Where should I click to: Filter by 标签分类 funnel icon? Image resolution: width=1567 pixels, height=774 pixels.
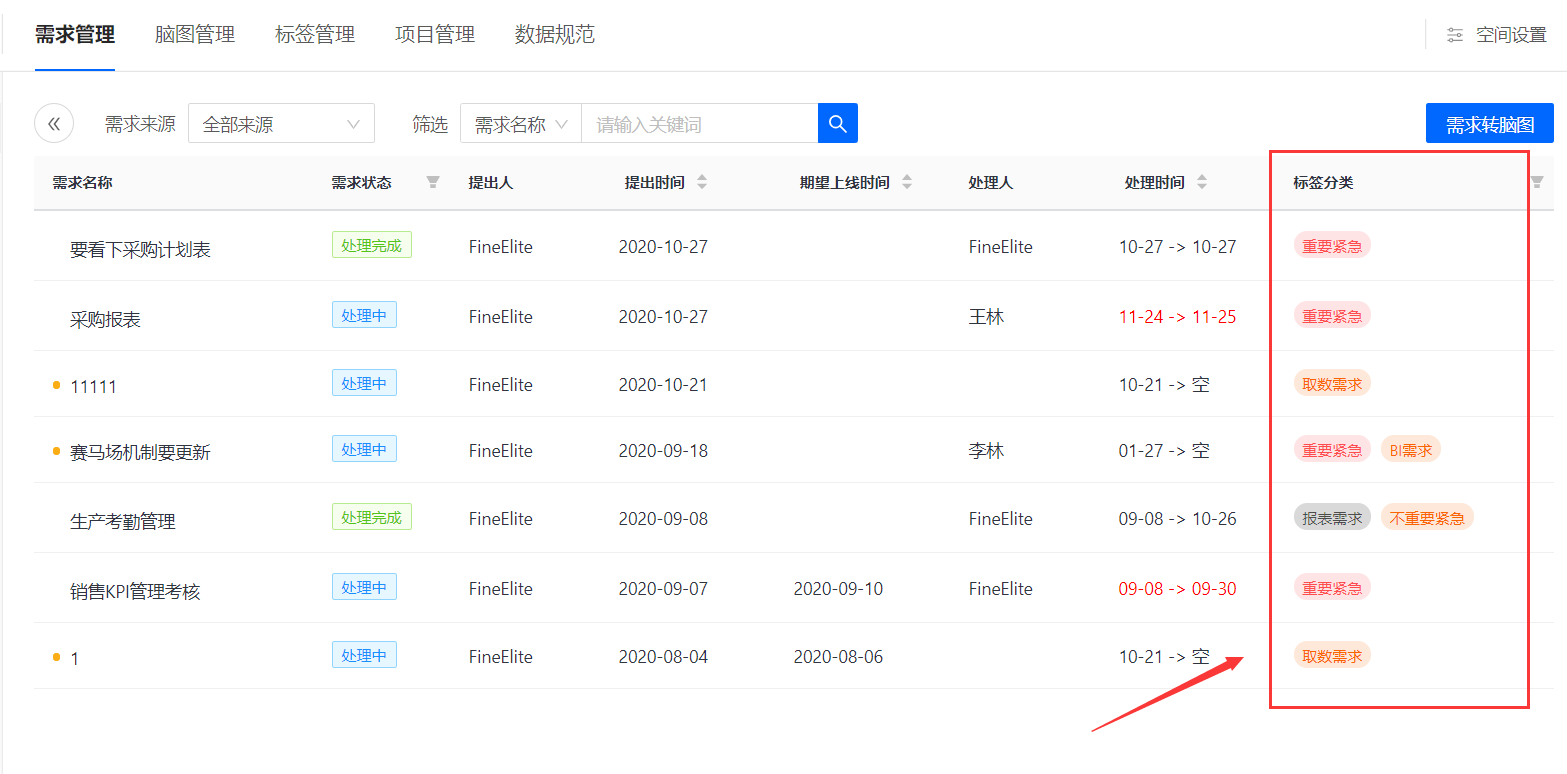(1537, 182)
